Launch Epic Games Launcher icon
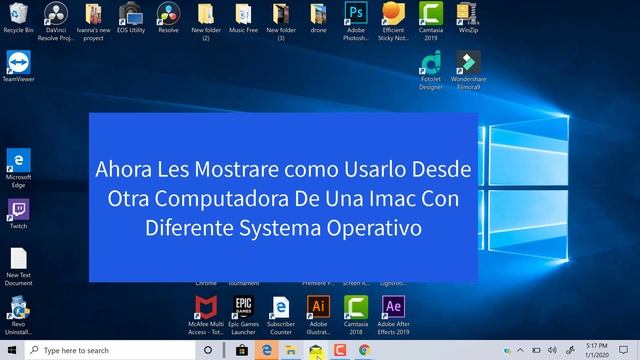 (x=243, y=315)
